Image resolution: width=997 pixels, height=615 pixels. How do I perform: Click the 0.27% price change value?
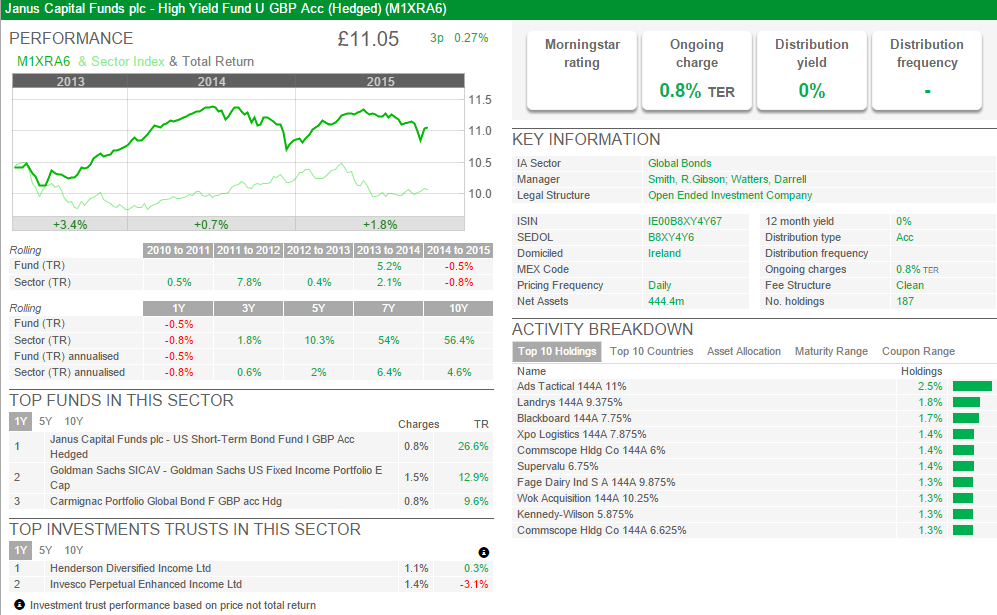[471, 38]
